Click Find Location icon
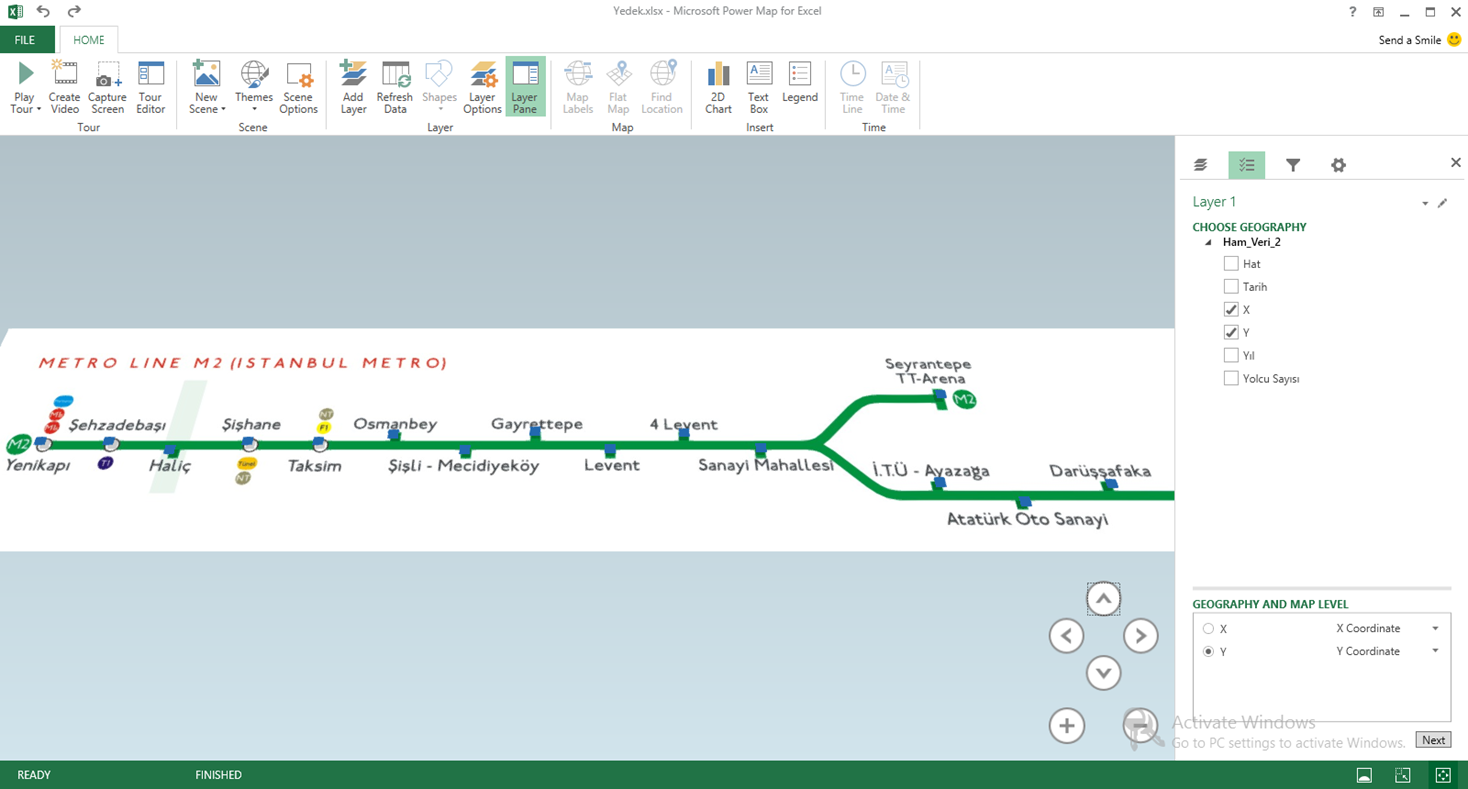This screenshot has width=1468, height=789. [x=662, y=74]
